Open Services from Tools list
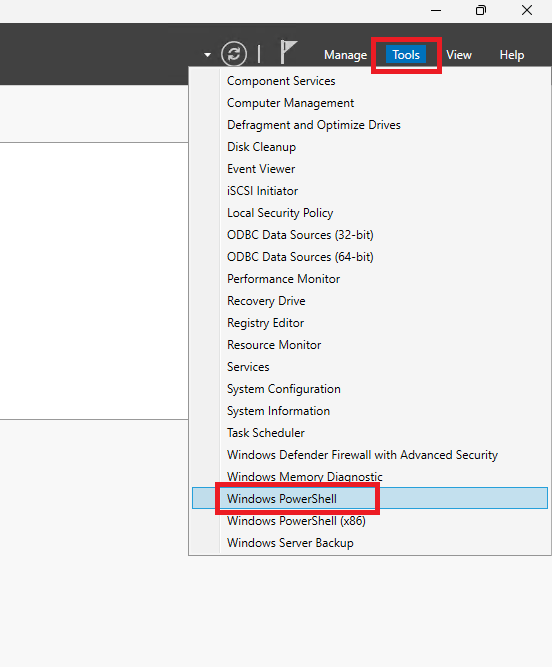The image size is (552, 667). (248, 367)
